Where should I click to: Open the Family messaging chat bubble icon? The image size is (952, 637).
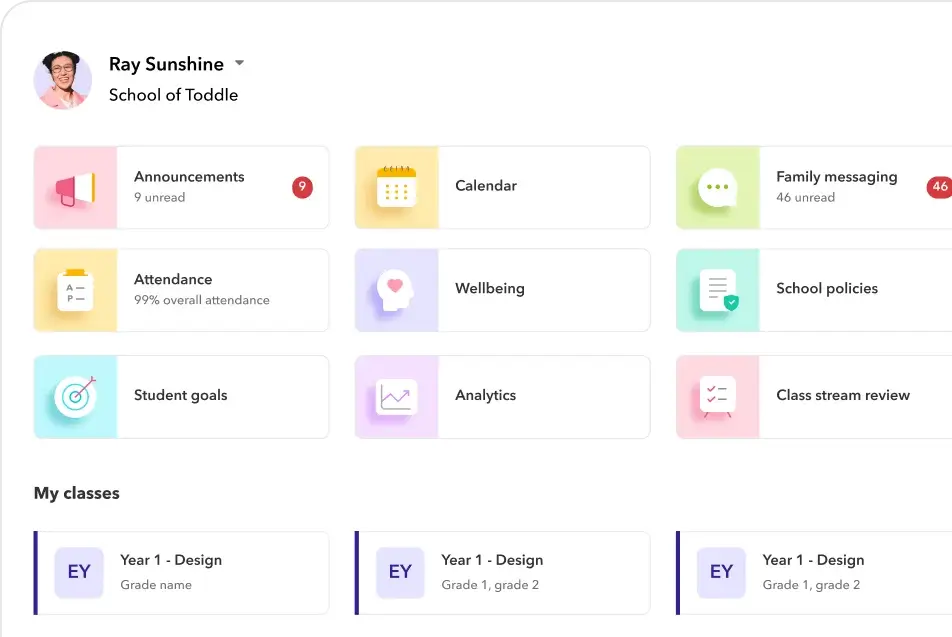tap(717, 187)
